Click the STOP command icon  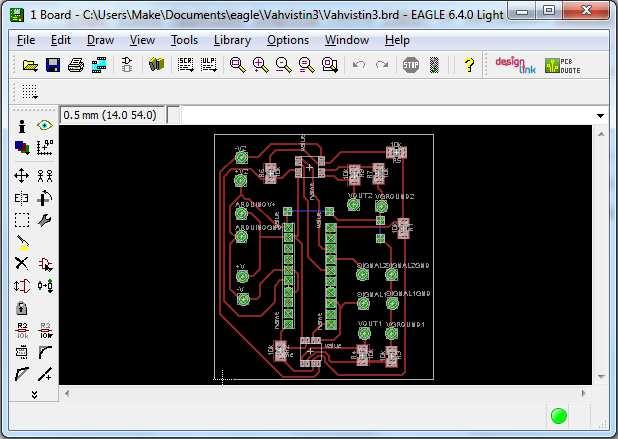(411, 65)
